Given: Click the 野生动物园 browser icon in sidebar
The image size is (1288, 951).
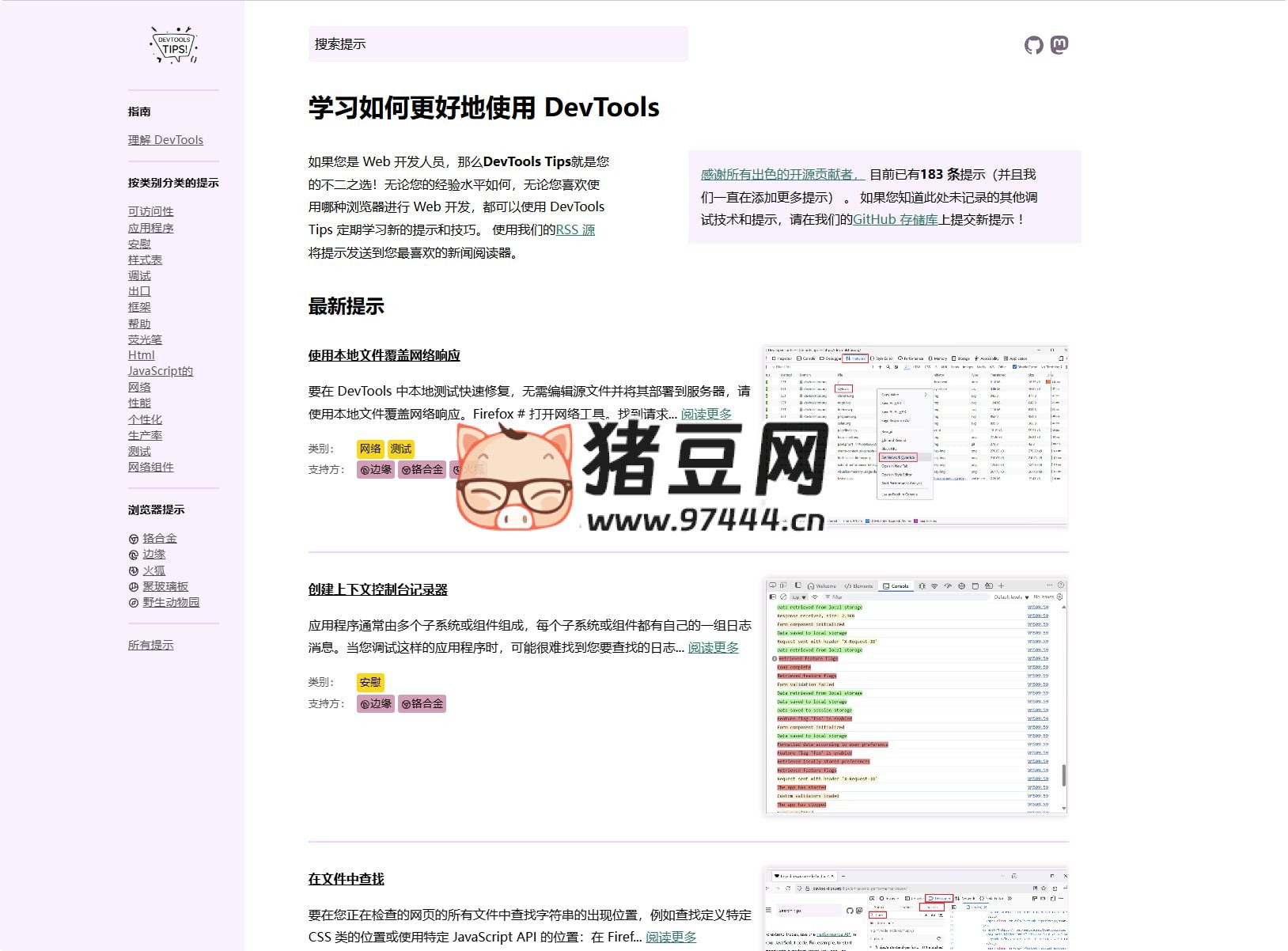Looking at the screenshot, I should 134,603.
